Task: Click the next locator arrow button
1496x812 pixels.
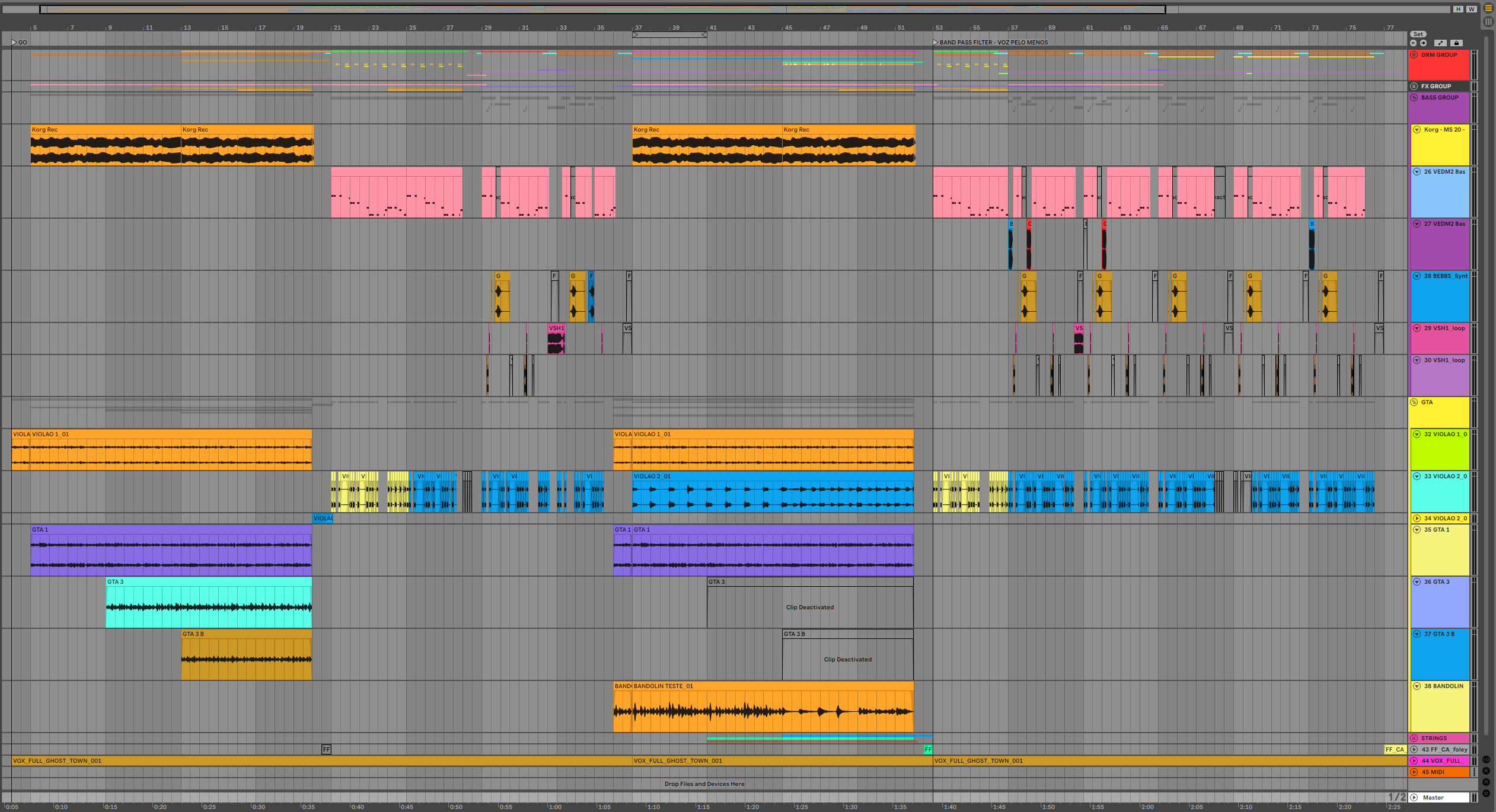Action: (1423, 43)
